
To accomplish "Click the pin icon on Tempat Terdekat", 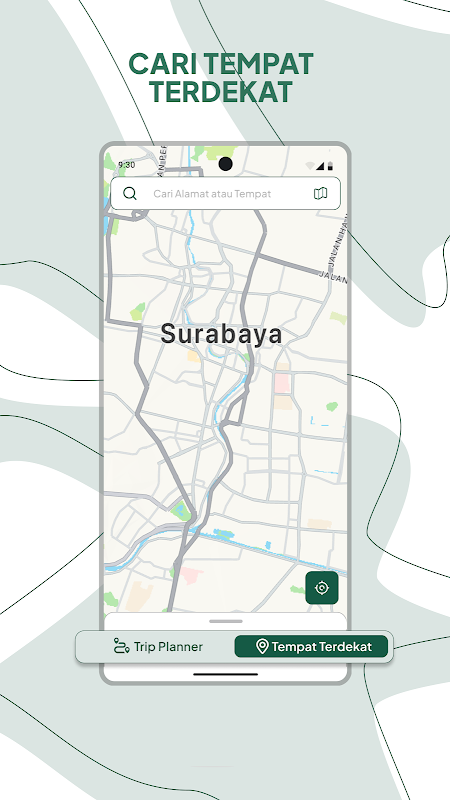I will (x=262, y=646).
